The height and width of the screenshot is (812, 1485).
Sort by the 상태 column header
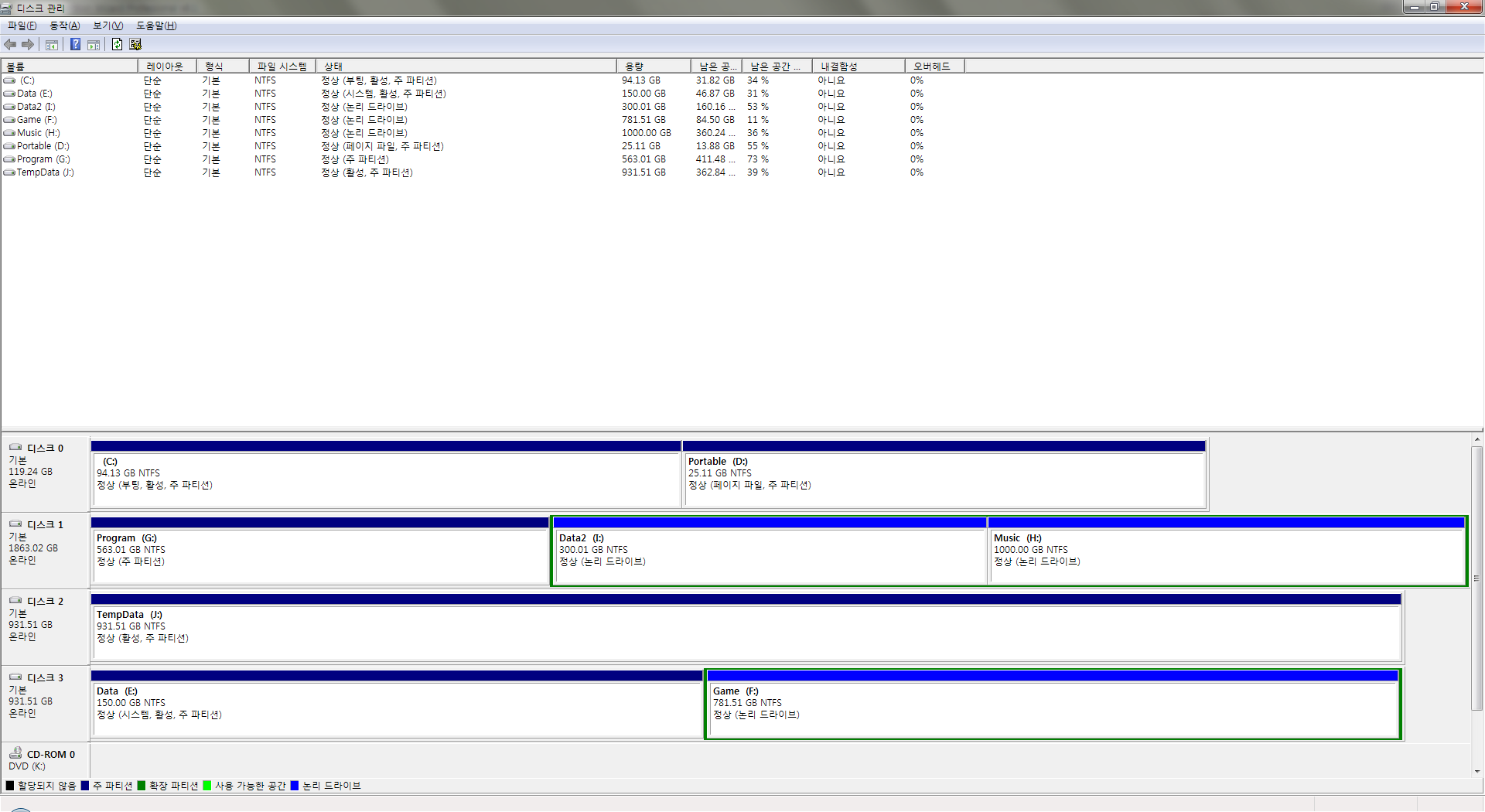coord(466,67)
